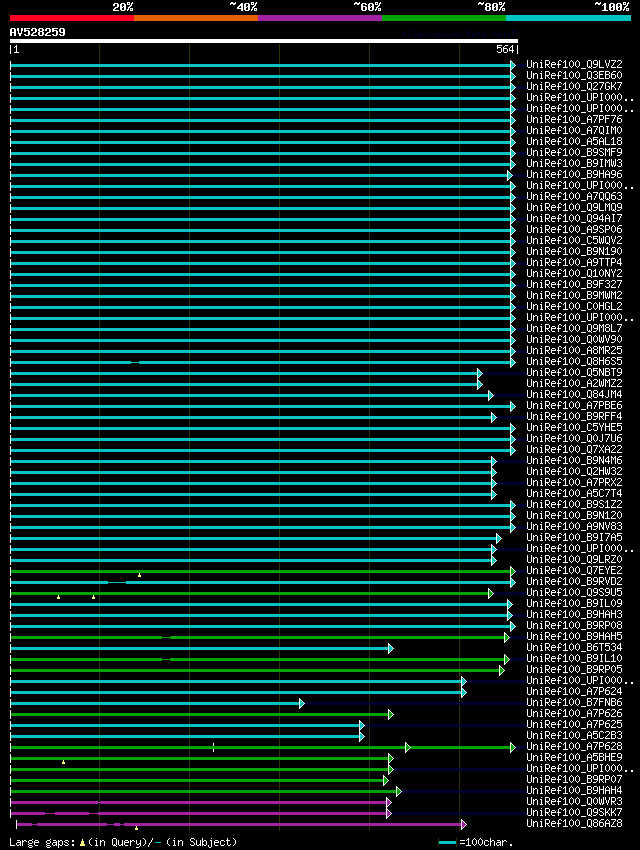Click the UniRef100_B9F327 label
The image size is (640, 850).
(574, 284)
